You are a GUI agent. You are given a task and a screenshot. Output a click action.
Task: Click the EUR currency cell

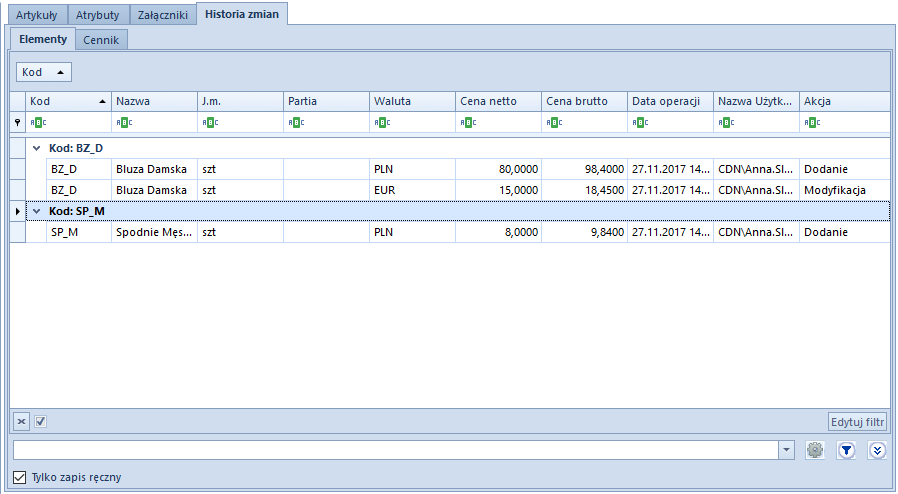click(412, 190)
